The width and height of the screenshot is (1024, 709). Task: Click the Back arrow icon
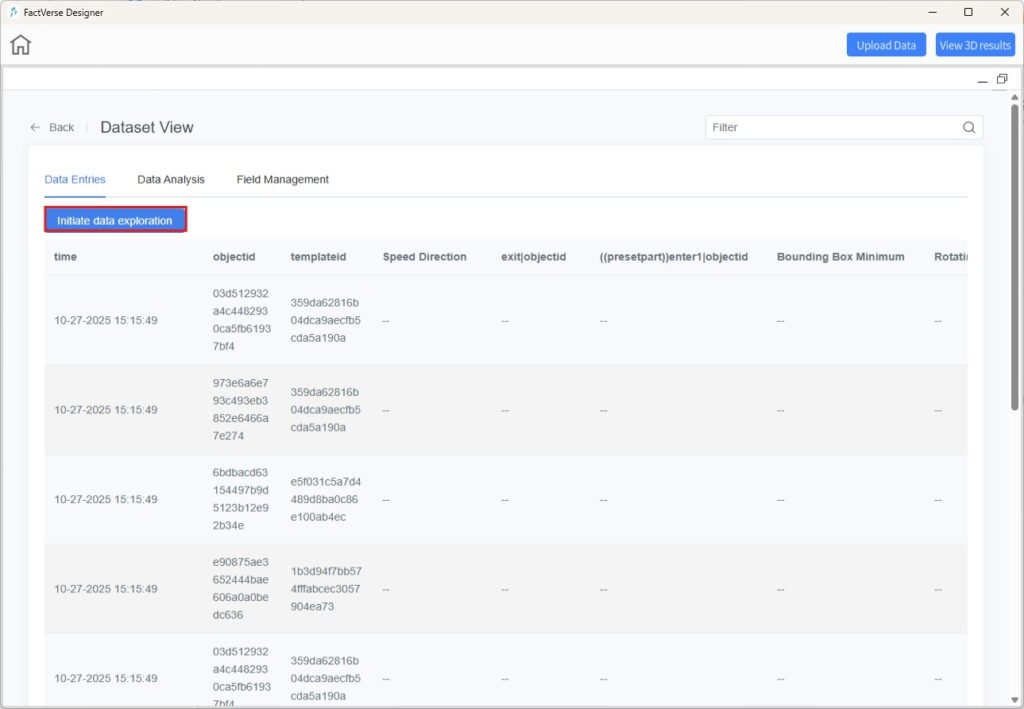point(35,127)
